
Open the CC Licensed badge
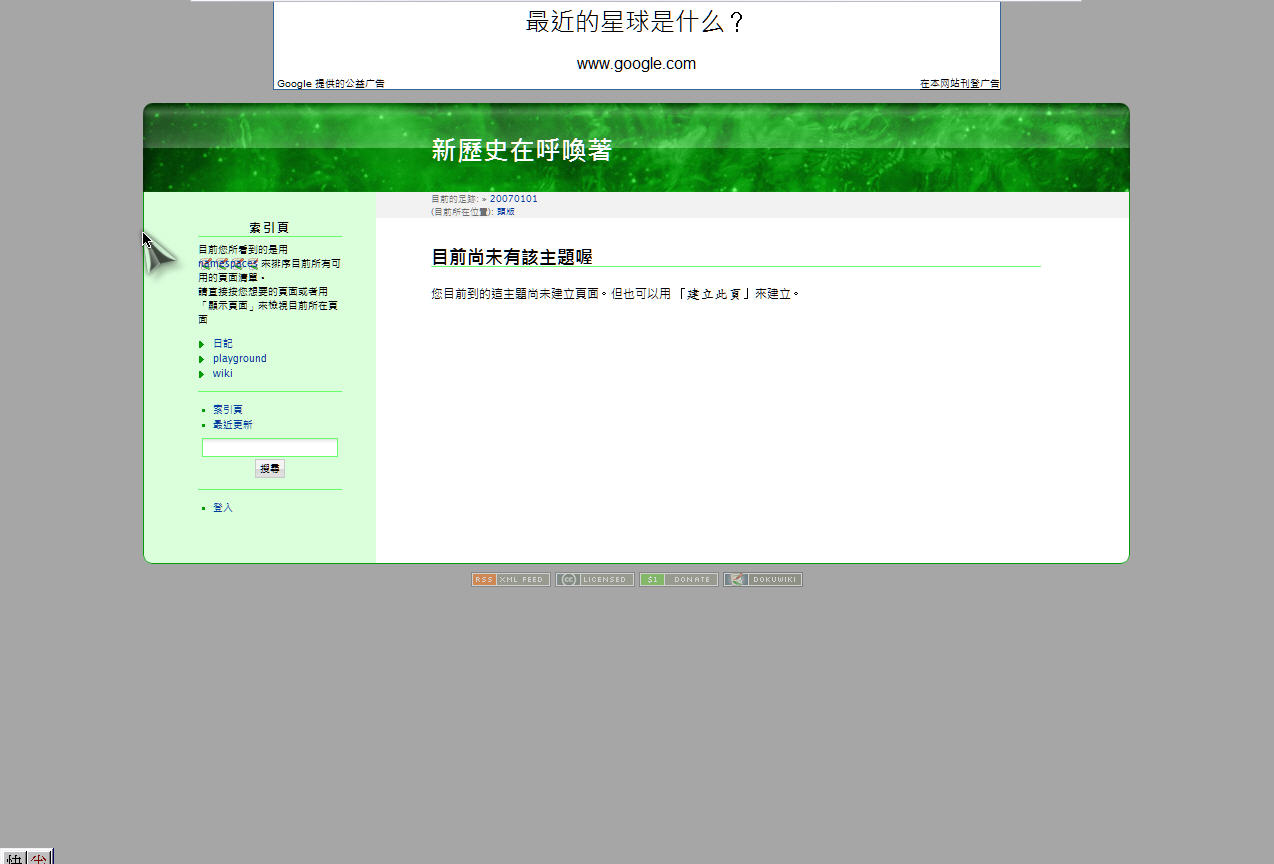click(x=594, y=580)
